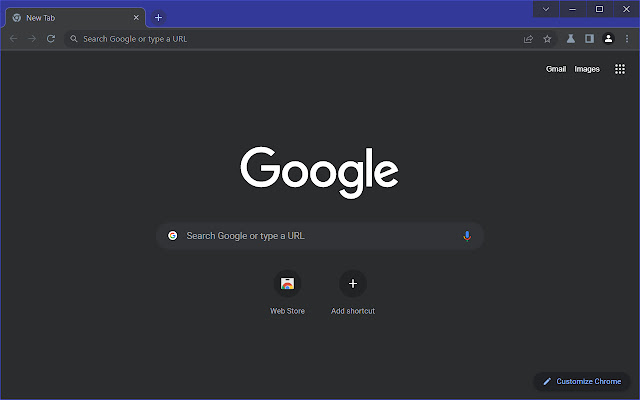Screen dimensions: 640x400
Task: Open the tab search dropdown chevron
Action: click(546, 9)
